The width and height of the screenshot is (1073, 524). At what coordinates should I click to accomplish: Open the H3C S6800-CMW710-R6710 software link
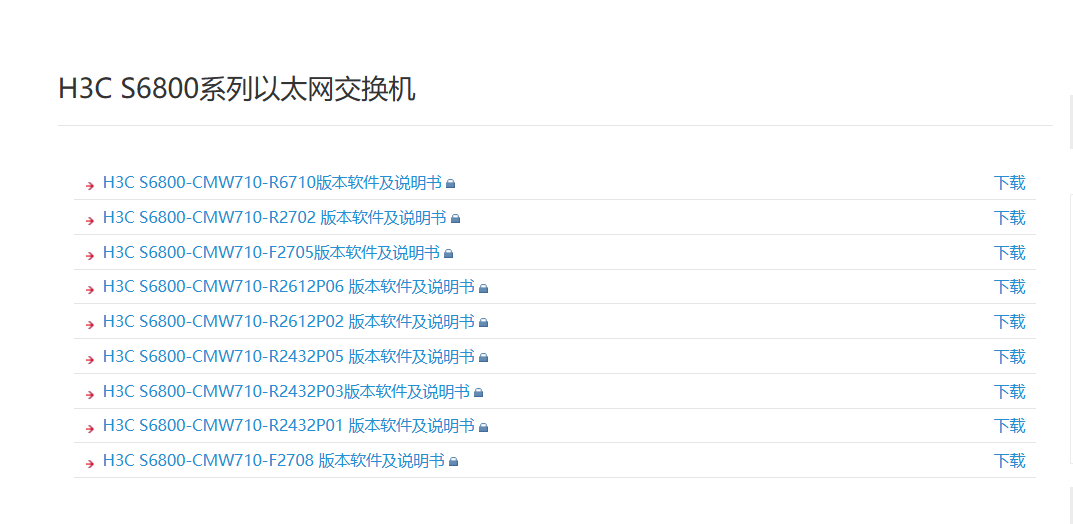(272, 183)
